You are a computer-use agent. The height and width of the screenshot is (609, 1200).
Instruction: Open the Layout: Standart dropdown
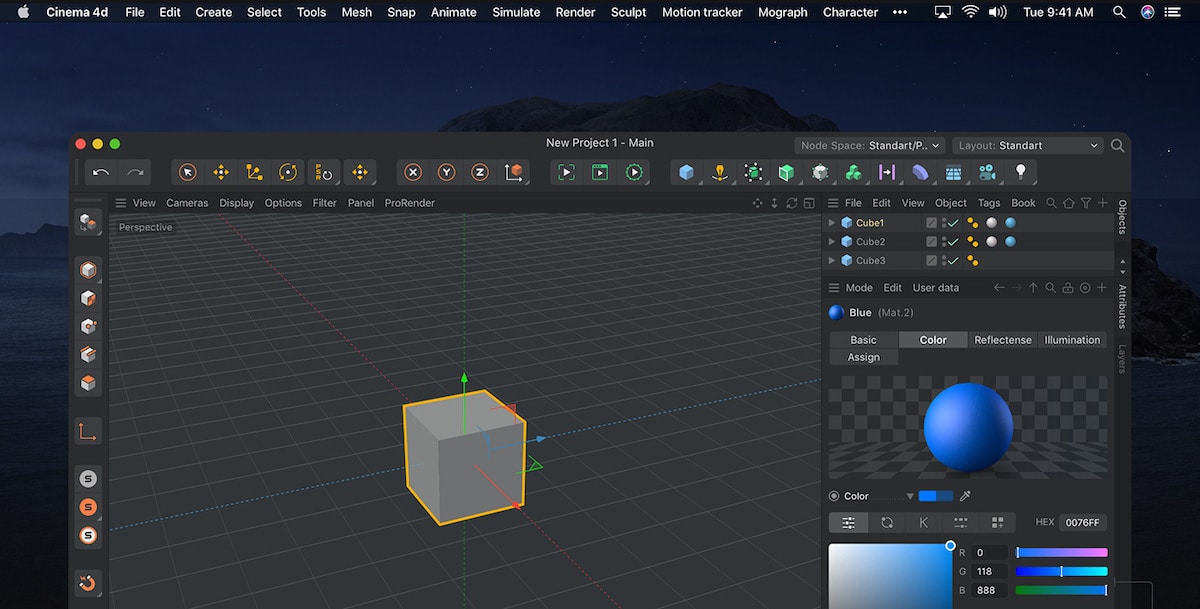coord(1025,145)
